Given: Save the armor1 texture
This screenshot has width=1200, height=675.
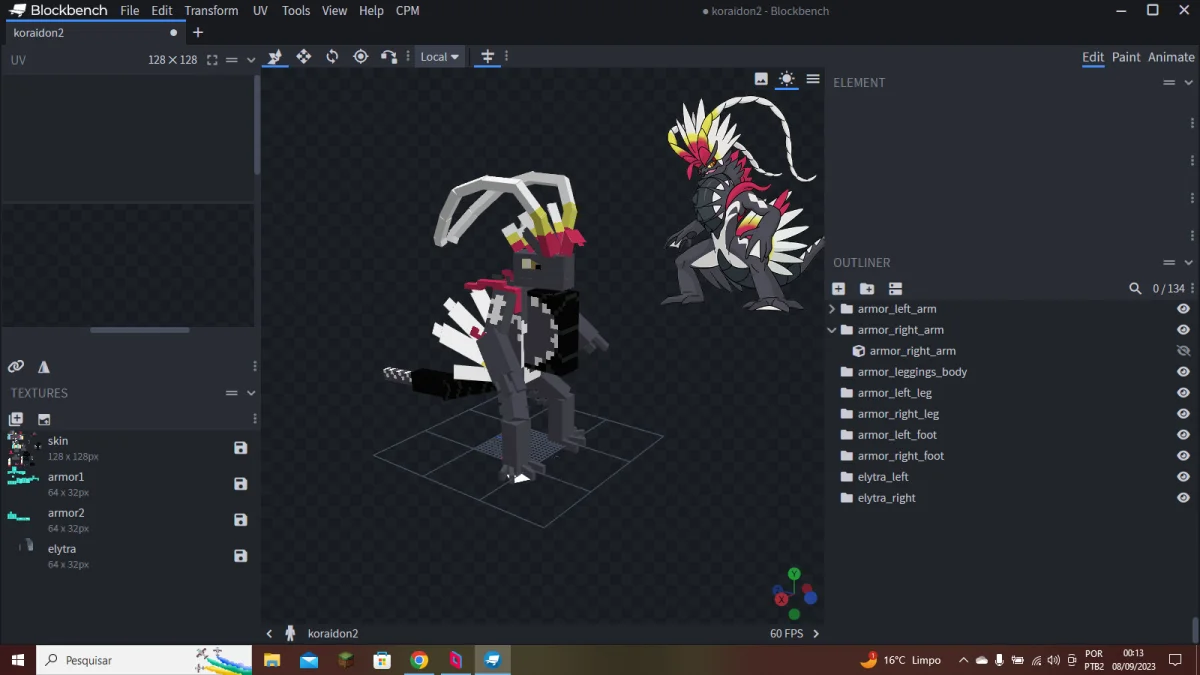Looking at the screenshot, I should [x=240, y=484].
